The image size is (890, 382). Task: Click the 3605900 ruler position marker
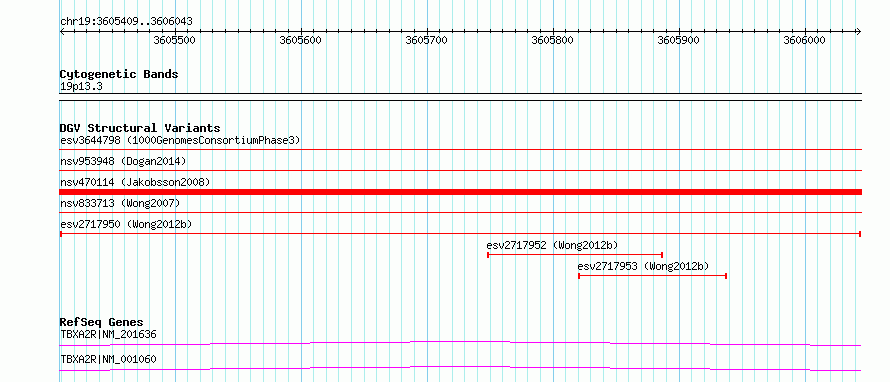coord(679,40)
